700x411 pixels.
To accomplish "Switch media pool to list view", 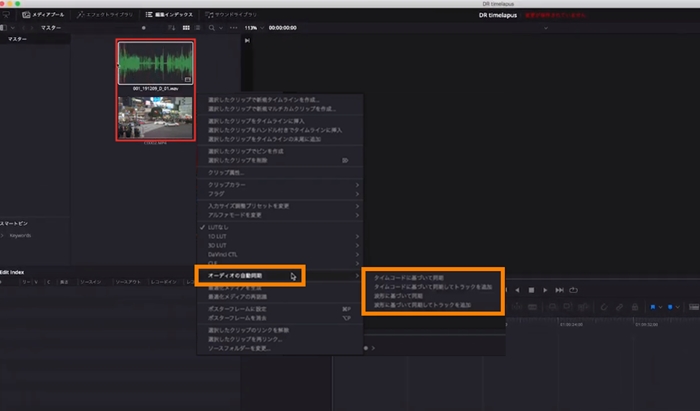I will (x=198, y=28).
